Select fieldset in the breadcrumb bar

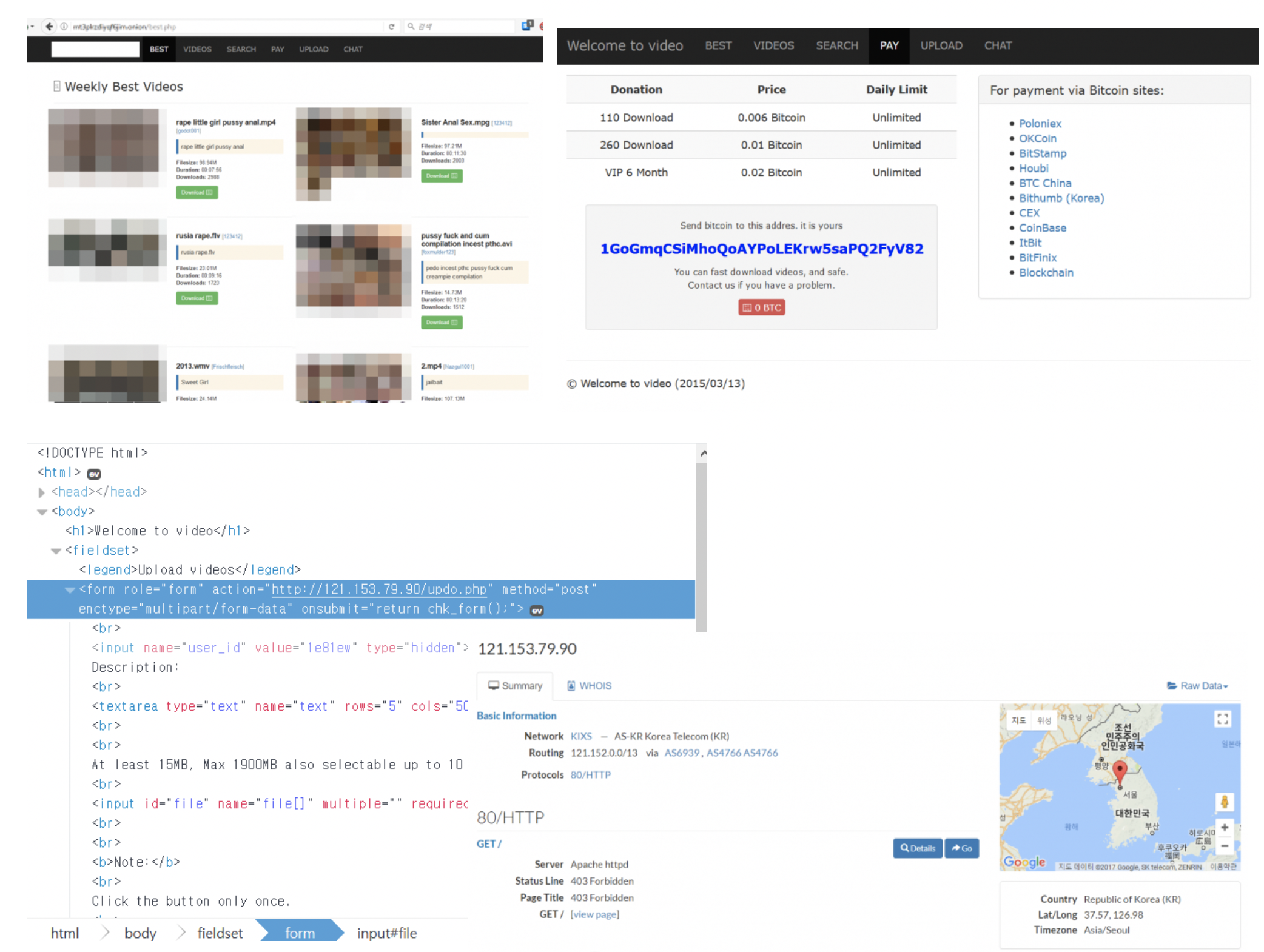click(x=220, y=933)
